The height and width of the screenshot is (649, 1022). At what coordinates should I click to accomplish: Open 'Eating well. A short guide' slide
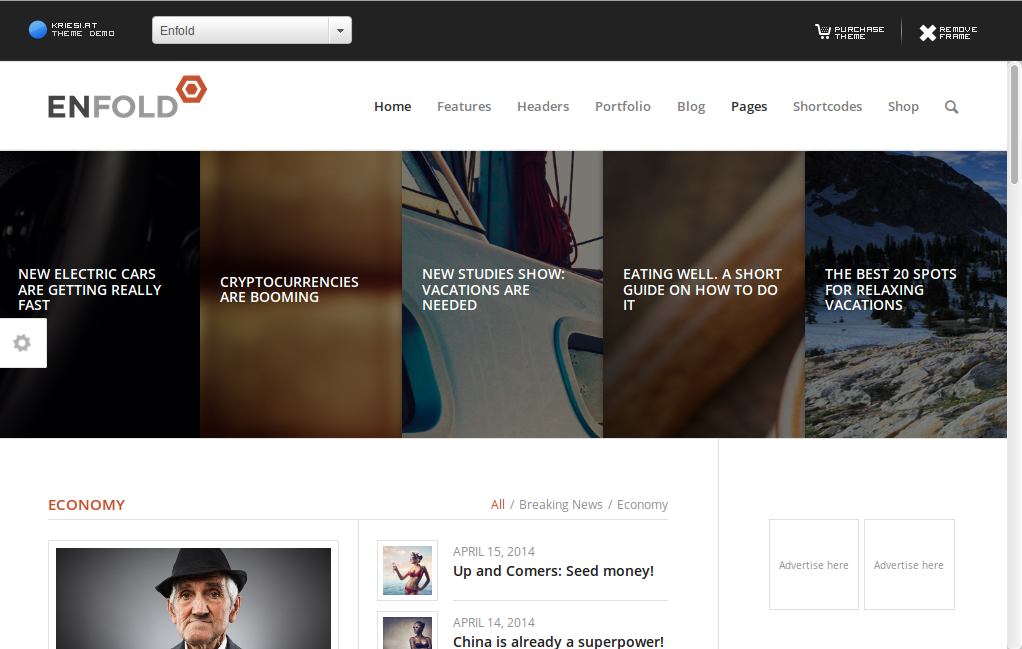[x=704, y=295]
